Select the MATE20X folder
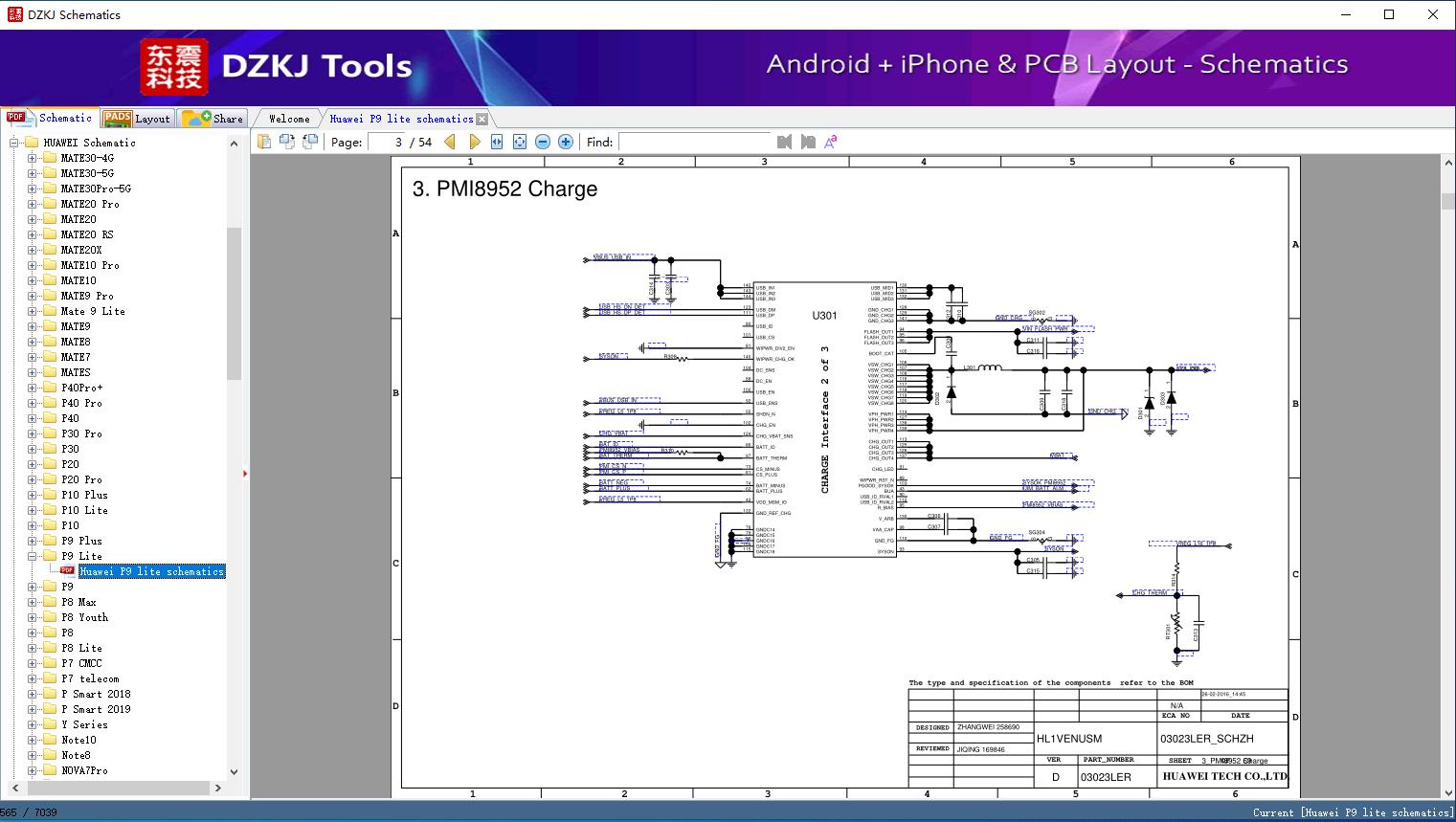 click(81, 250)
